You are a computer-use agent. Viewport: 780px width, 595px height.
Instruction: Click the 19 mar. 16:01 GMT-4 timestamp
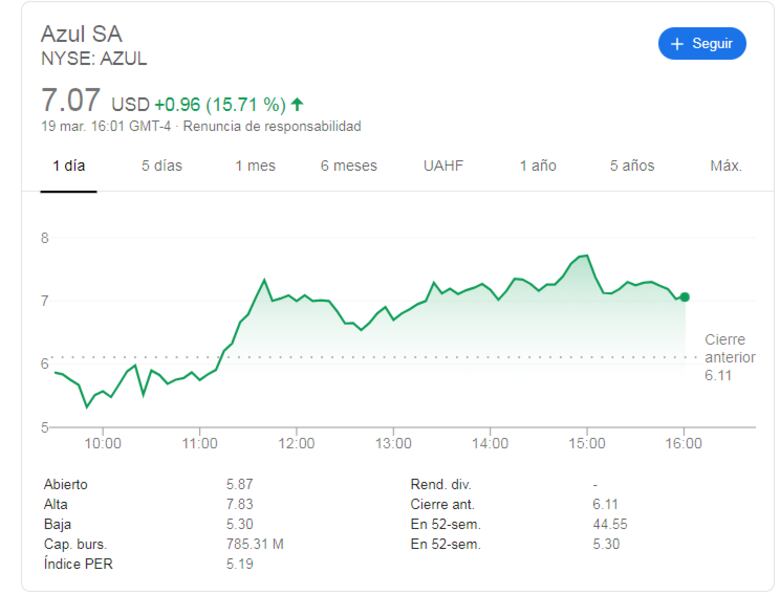tap(106, 126)
